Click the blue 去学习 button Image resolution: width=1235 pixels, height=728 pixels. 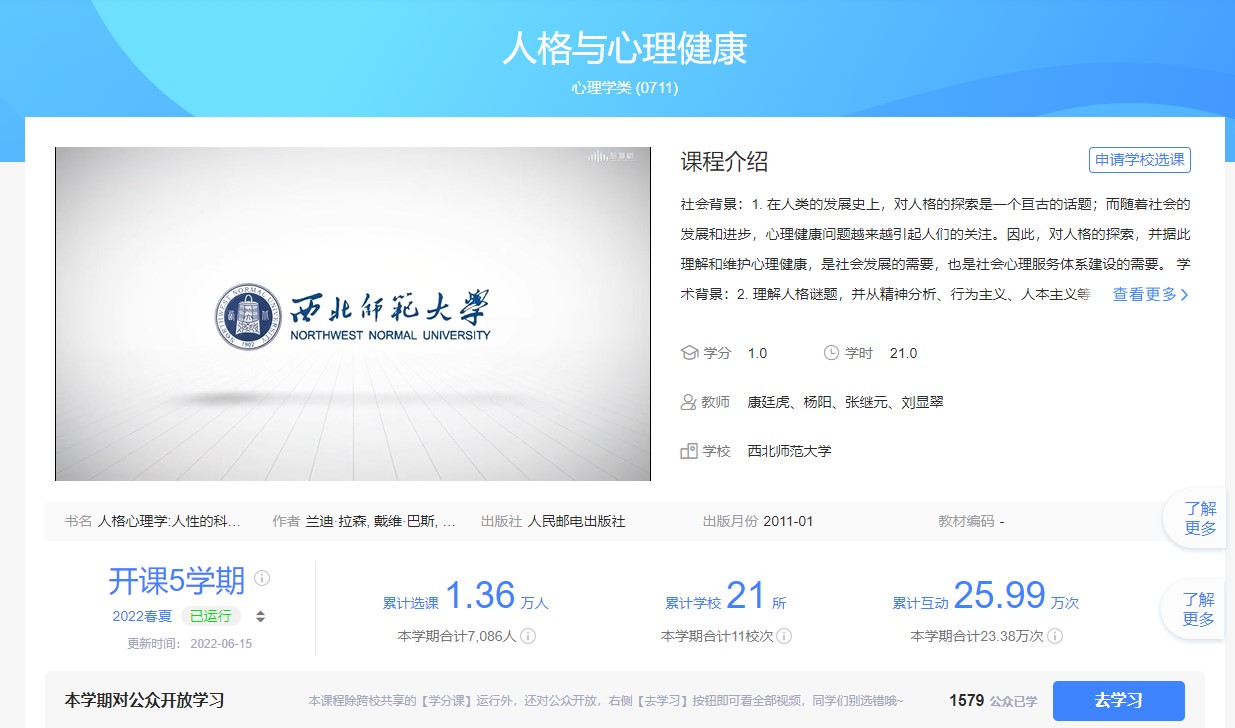(1118, 700)
